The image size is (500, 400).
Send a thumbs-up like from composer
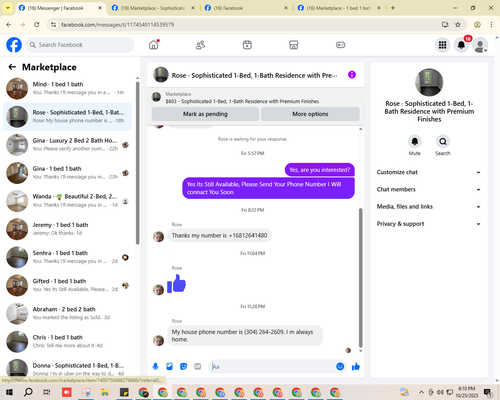356,367
